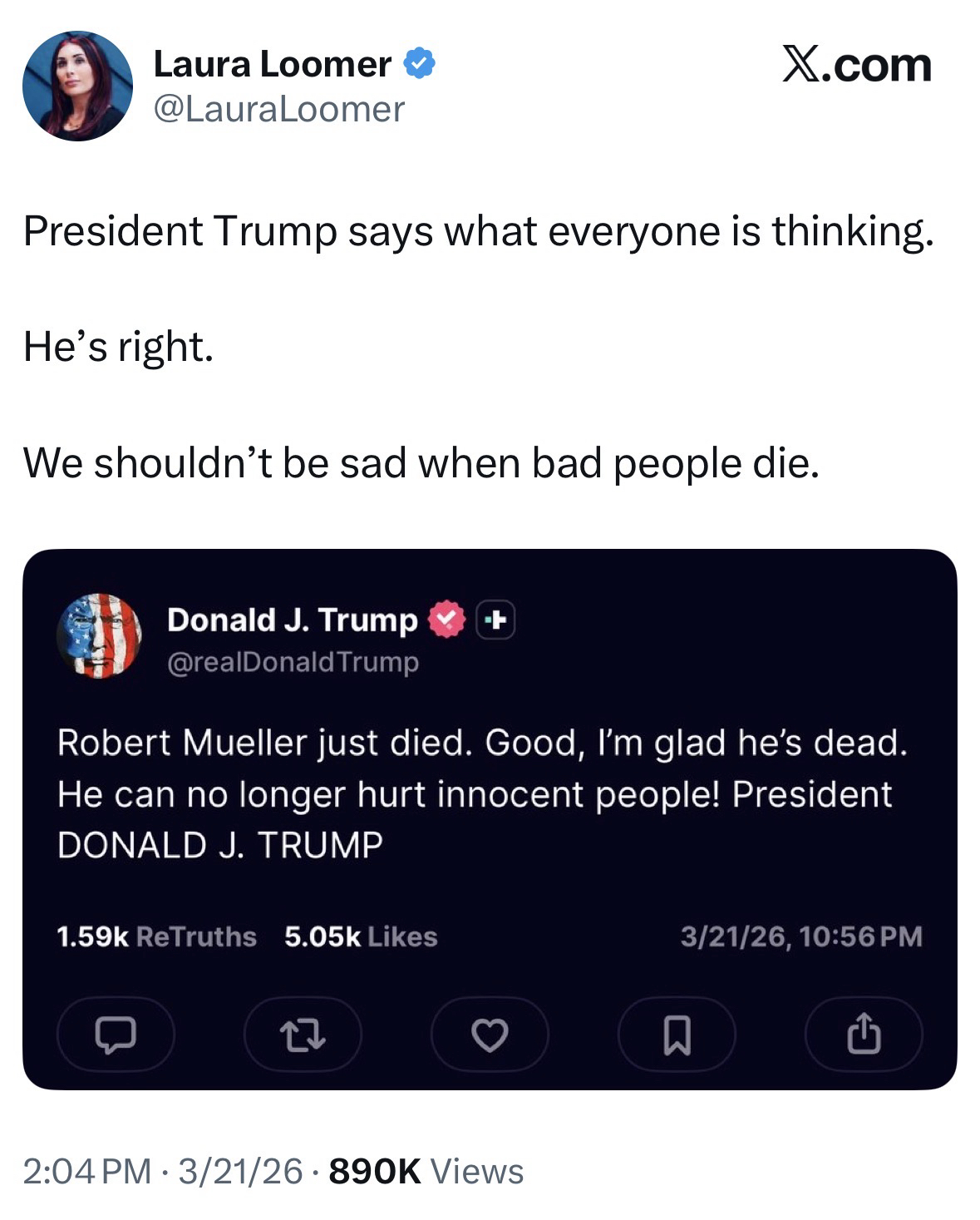Click the Laura Loomer display name
980x1220 pixels.
coord(272,64)
